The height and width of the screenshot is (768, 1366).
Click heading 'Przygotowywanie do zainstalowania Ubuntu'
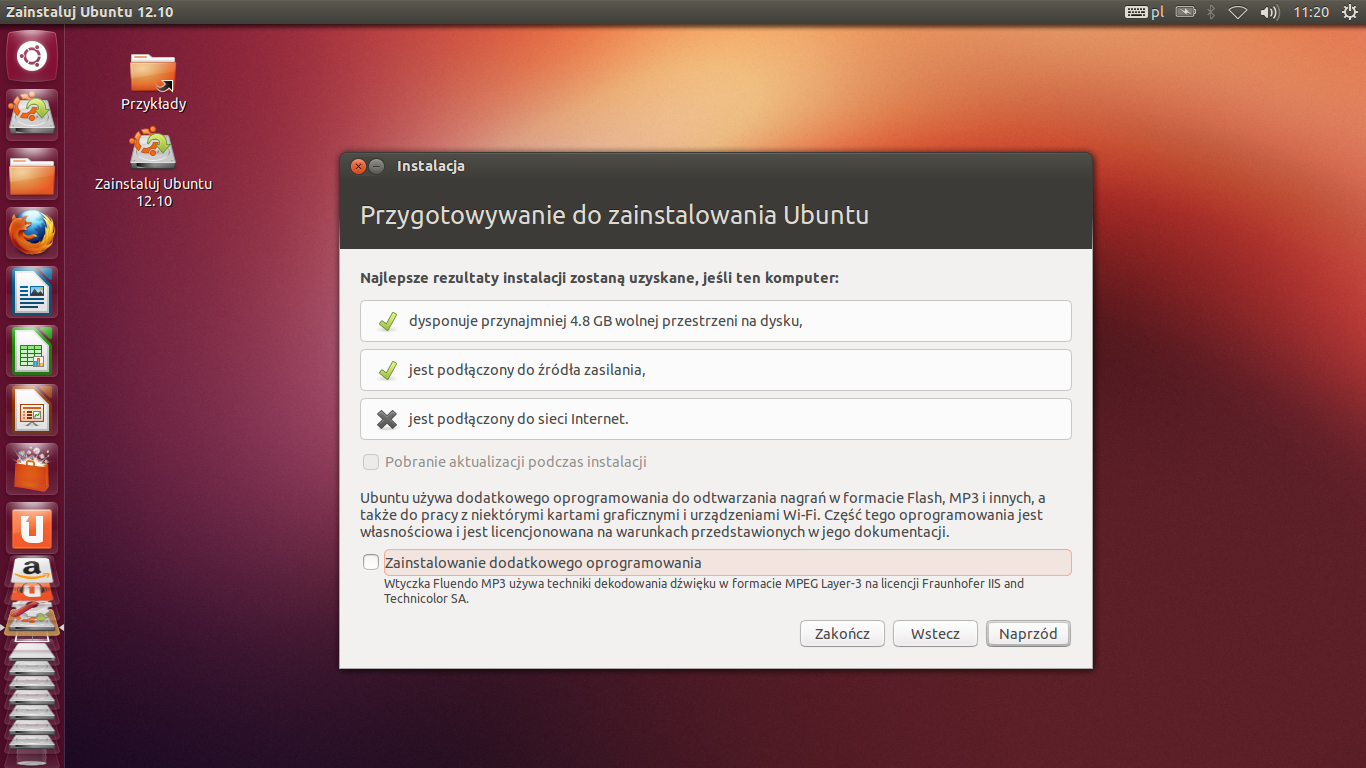(x=614, y=215)
